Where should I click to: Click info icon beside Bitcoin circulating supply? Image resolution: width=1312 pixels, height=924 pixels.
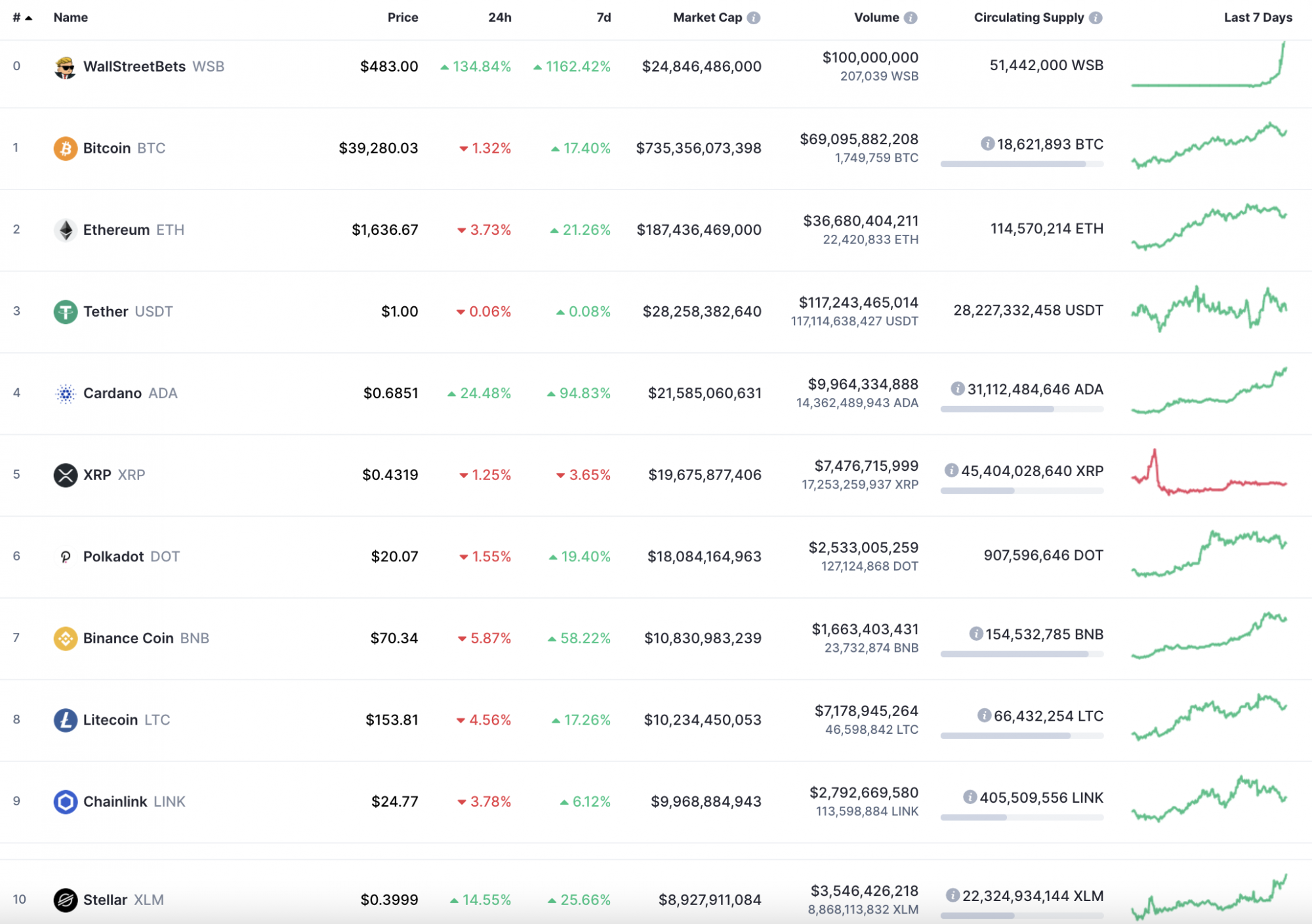(x=987, y=144)
